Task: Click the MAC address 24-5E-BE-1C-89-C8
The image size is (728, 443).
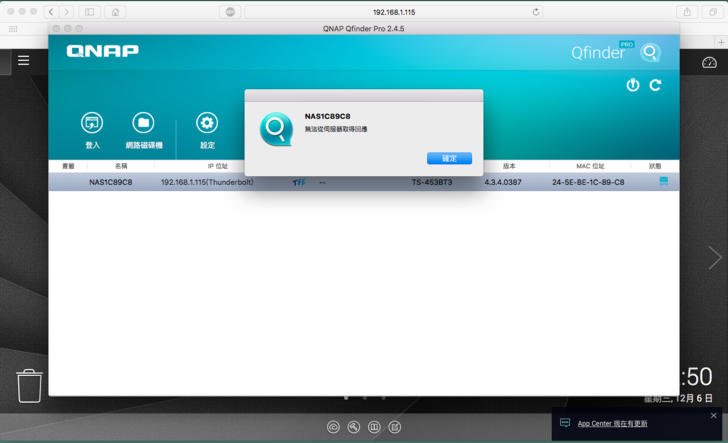Action: coord(588,182)
